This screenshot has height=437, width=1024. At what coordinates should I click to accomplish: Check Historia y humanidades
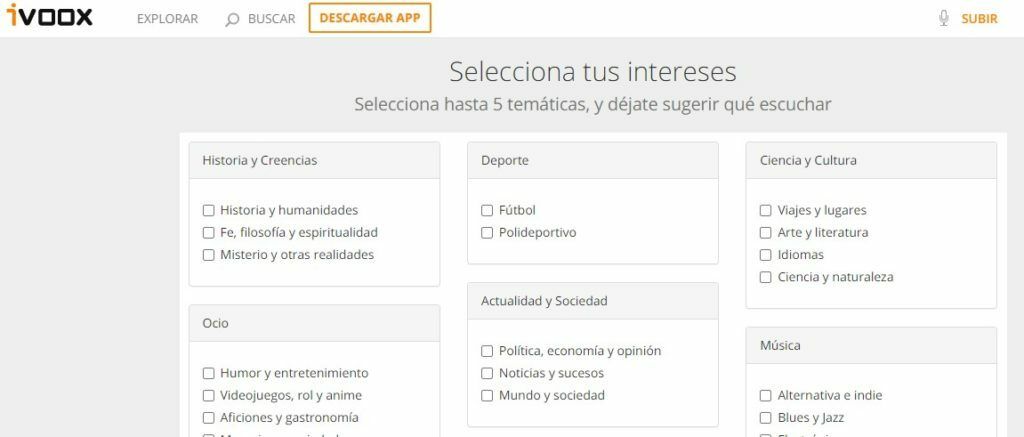click(208, 210)
